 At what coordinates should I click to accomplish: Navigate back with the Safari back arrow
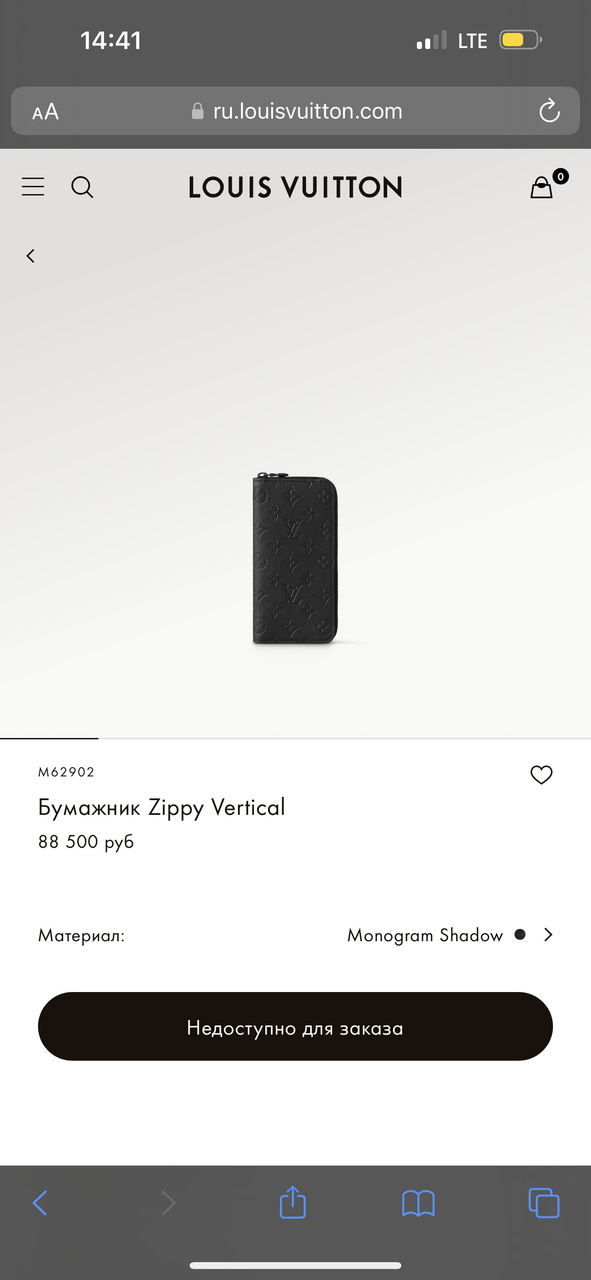[40, 1202]
